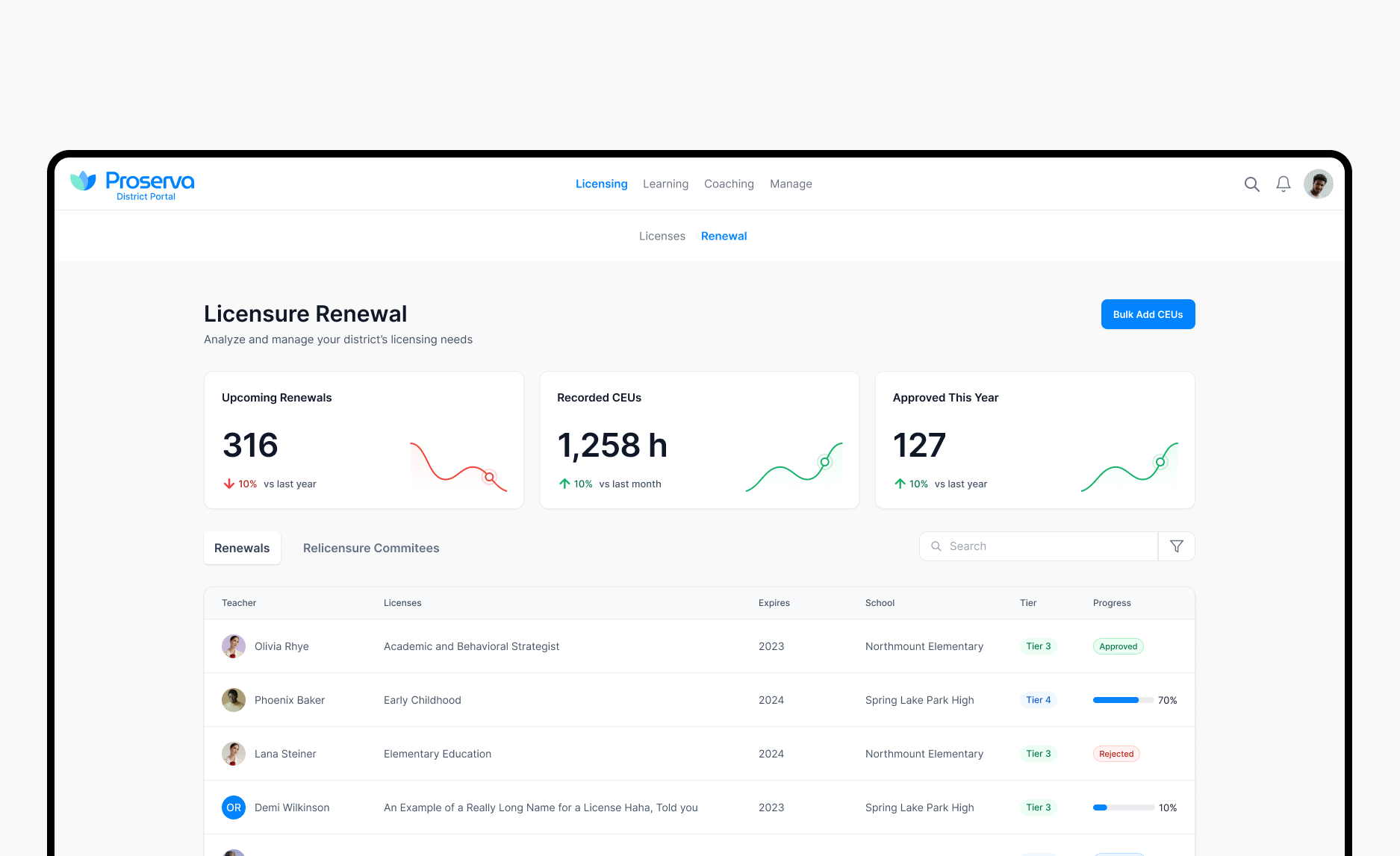Click Olivia Rhye's avatar
This screenshot has height=856, width=1400.
[234, 646]
